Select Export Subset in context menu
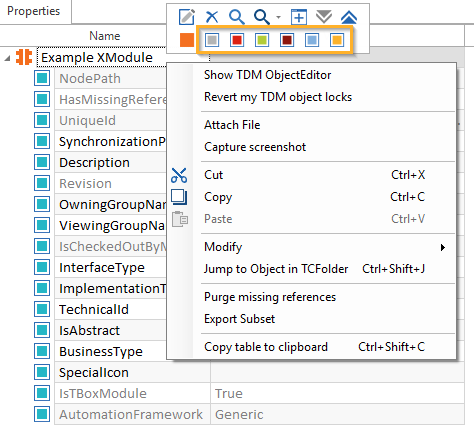 pos(239,319)
